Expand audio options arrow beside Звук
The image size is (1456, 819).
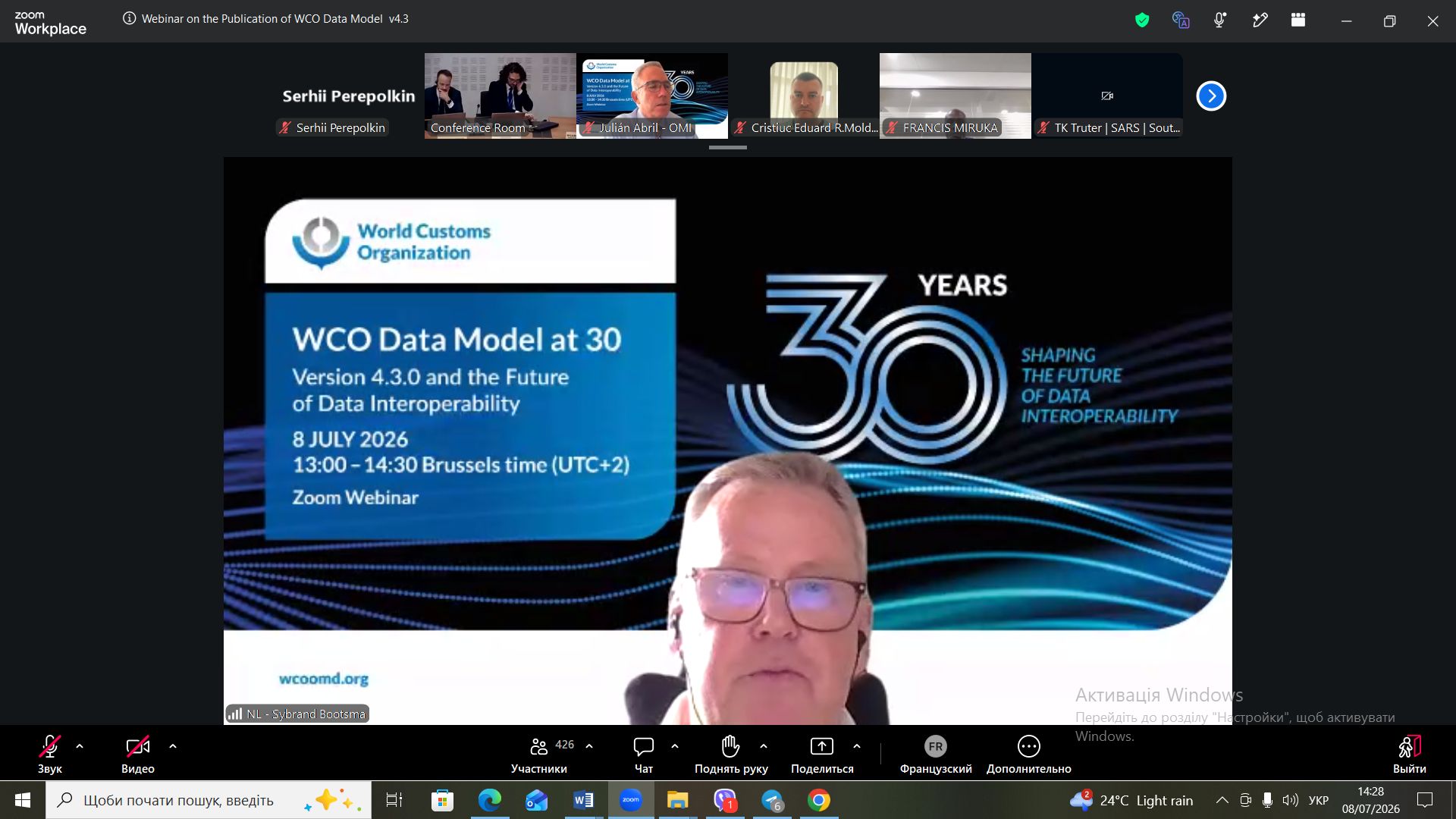(x=80, y=746)
